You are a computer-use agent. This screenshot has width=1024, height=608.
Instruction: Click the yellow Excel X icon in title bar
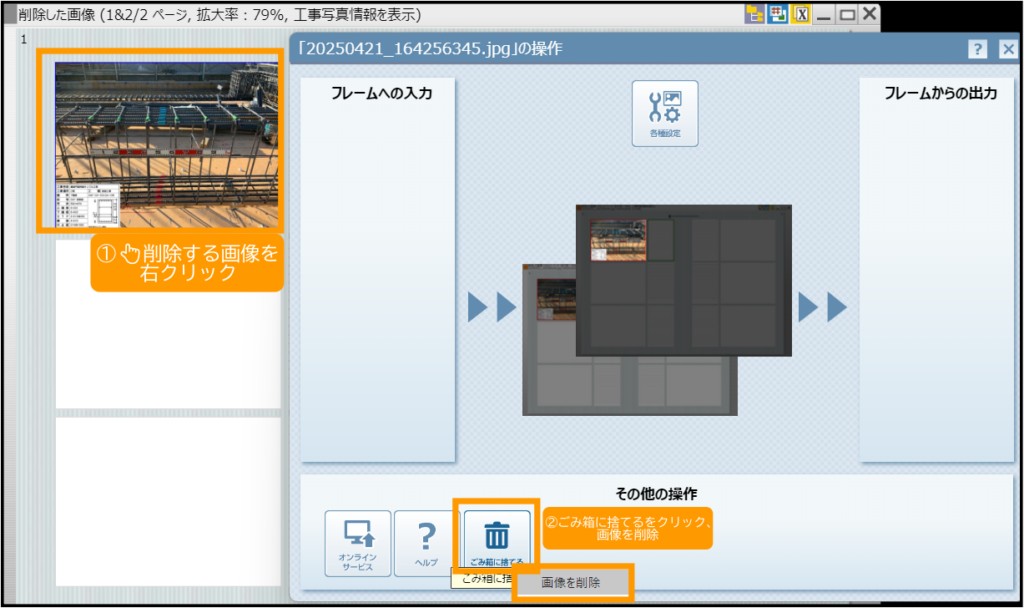[x=801, y=14]
